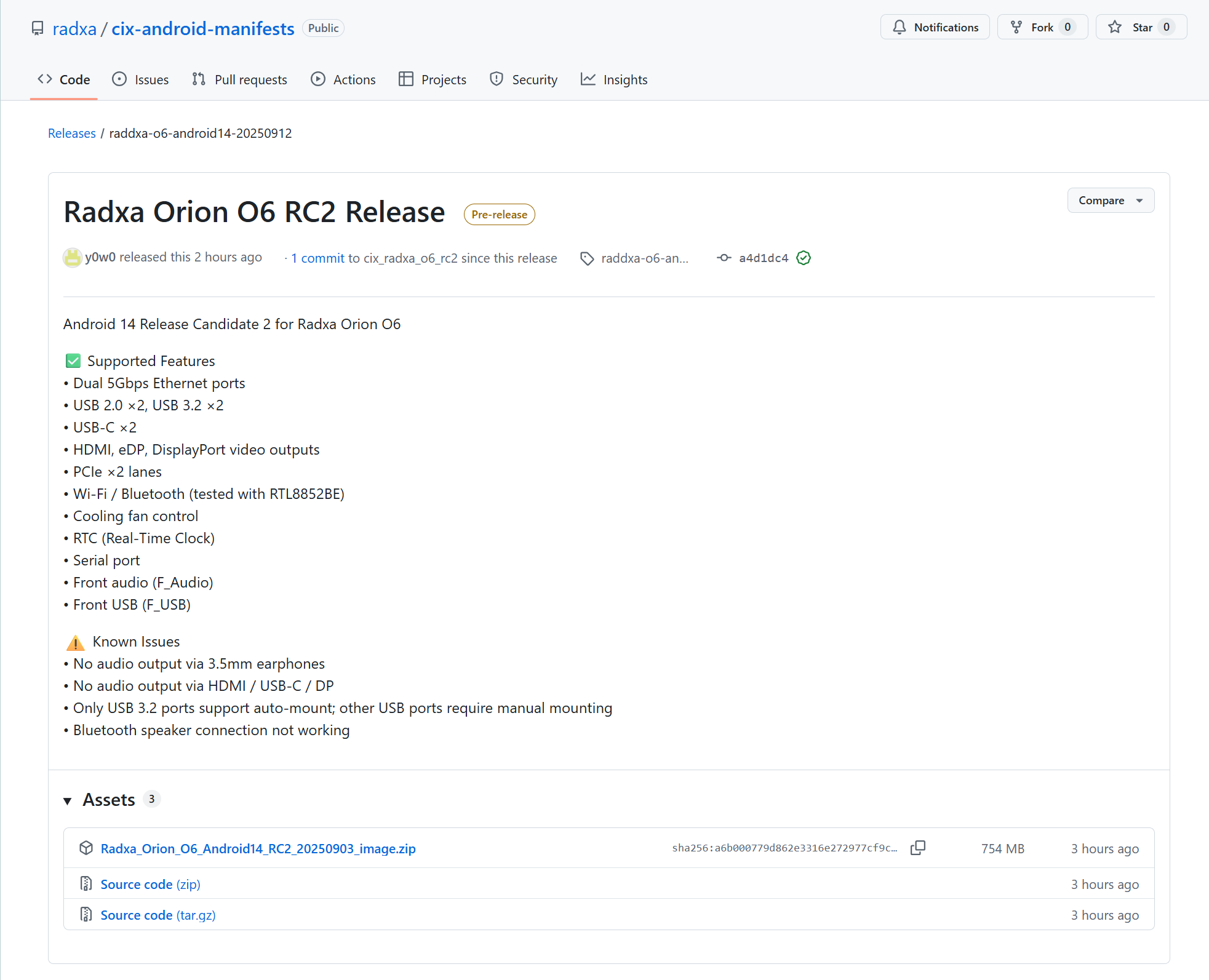The height and width of the screenshot is (980, 1209).
Task: Click the Projects grid icon in navigation
Action: (x=405, y=79)
